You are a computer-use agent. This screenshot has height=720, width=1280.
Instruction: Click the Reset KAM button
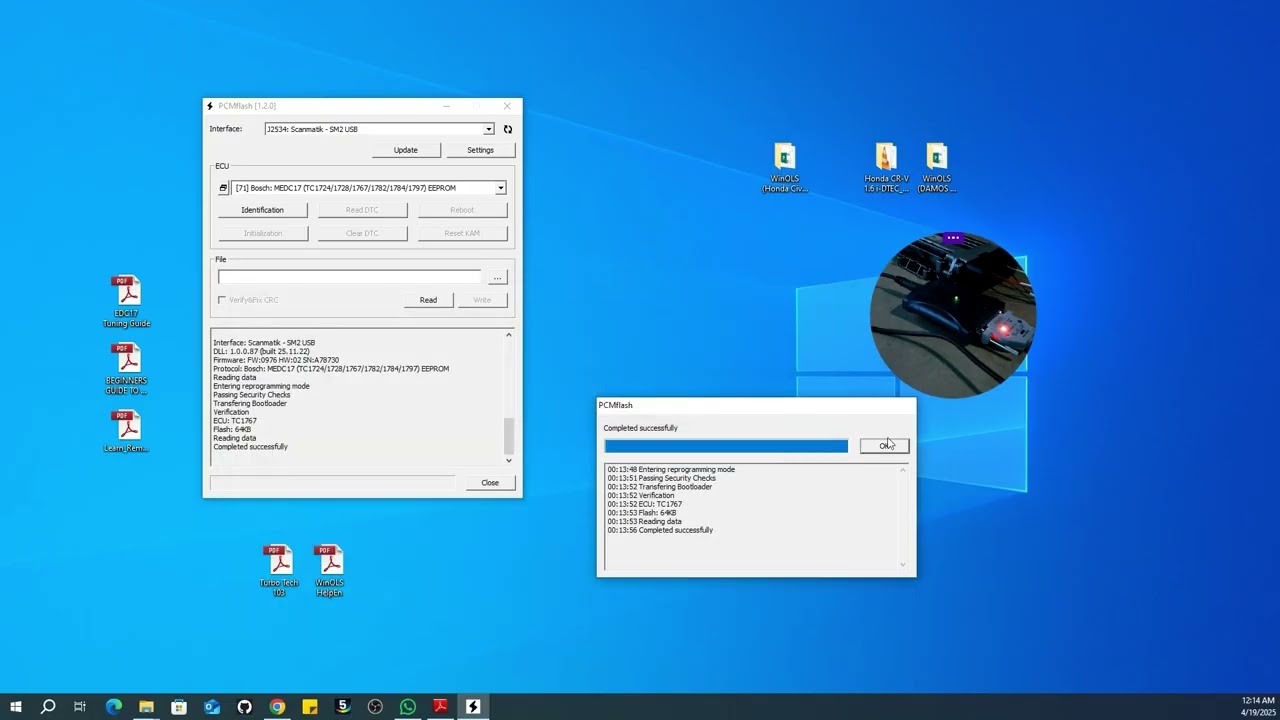click(462, 233)
